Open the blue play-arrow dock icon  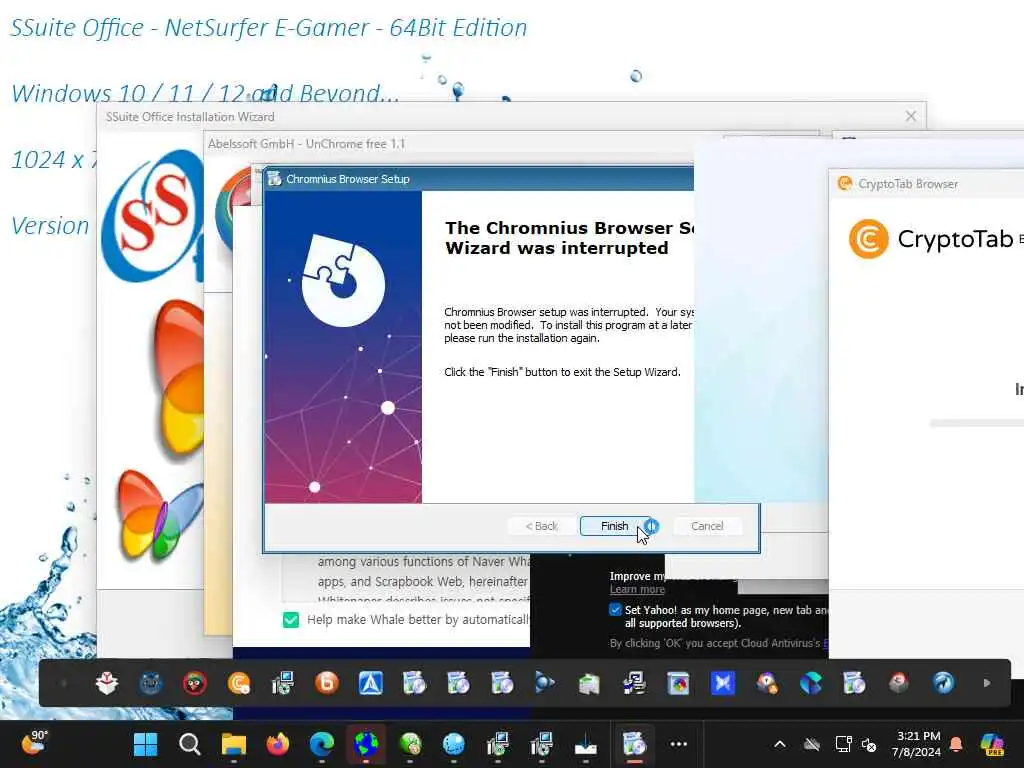(x=545, y=683)
